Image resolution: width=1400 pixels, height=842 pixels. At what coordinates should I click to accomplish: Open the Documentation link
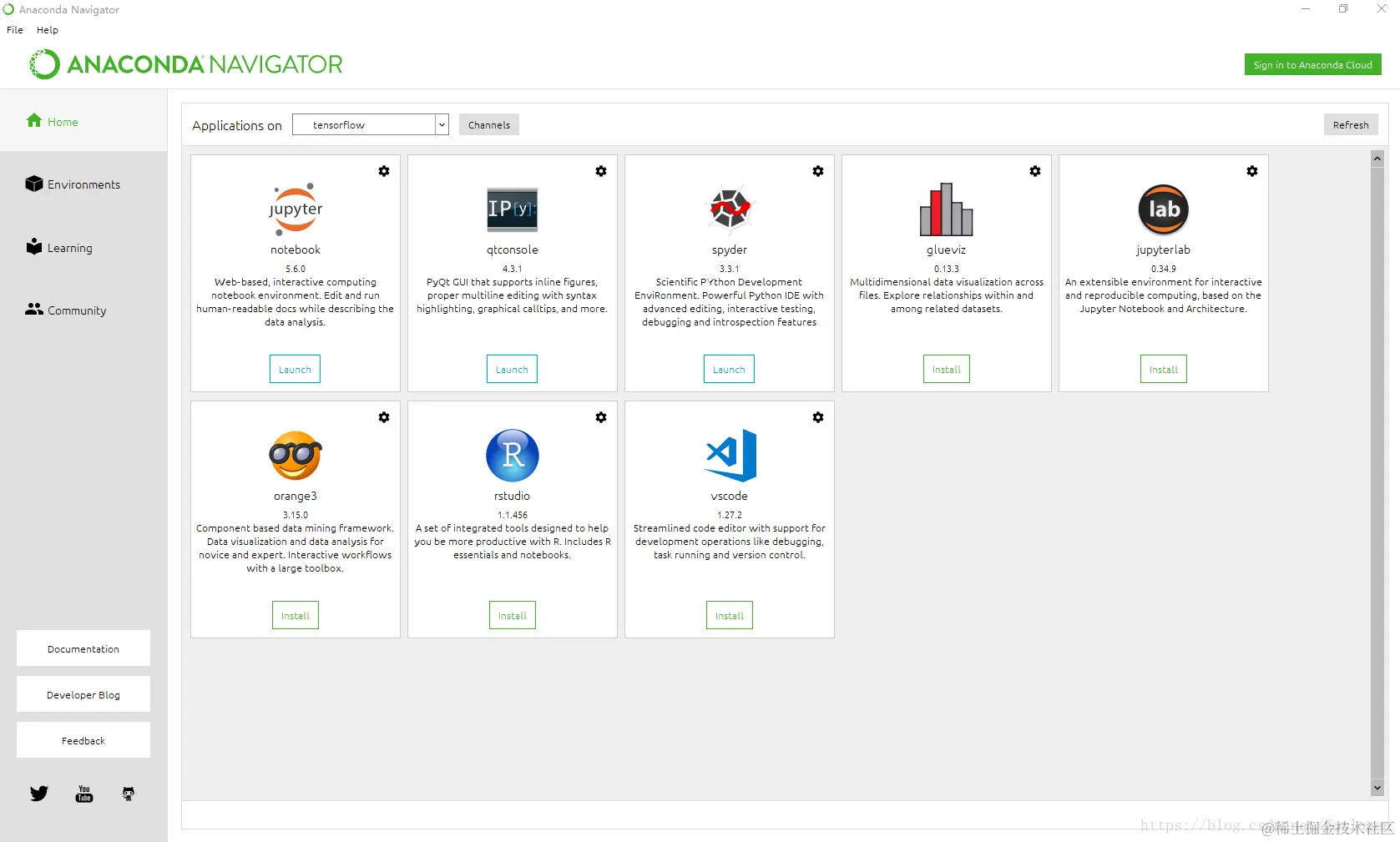(83, 648)
